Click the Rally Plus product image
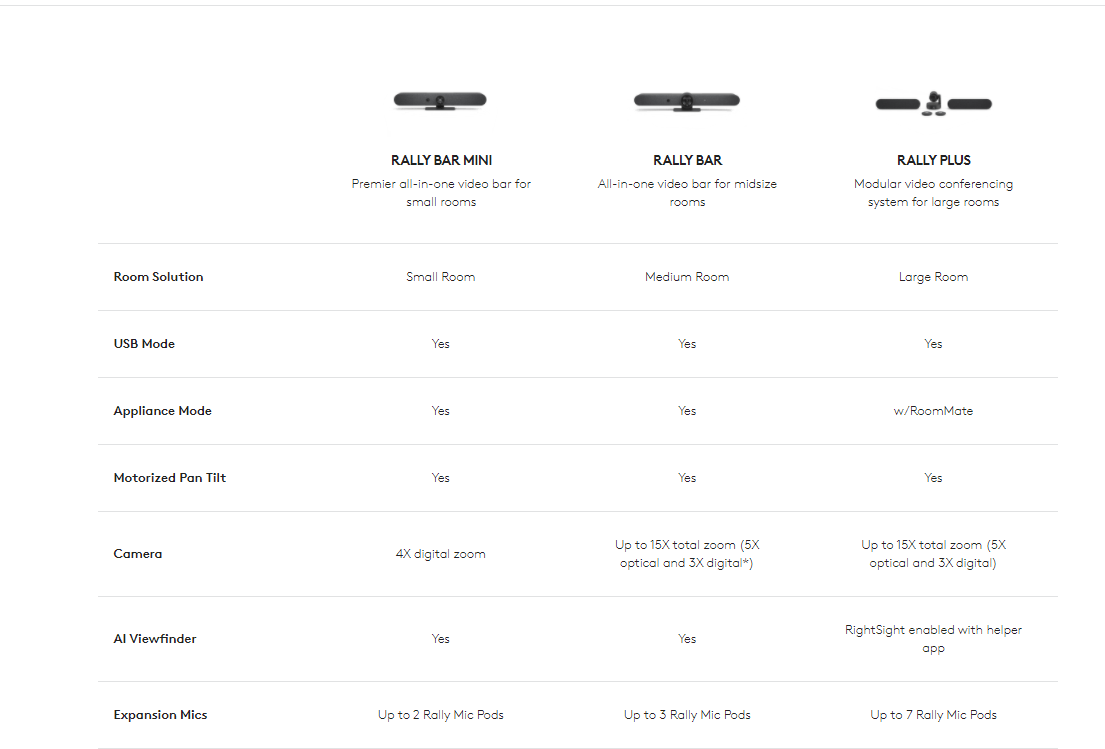The image size is (1105, 749). click(933, 102)
